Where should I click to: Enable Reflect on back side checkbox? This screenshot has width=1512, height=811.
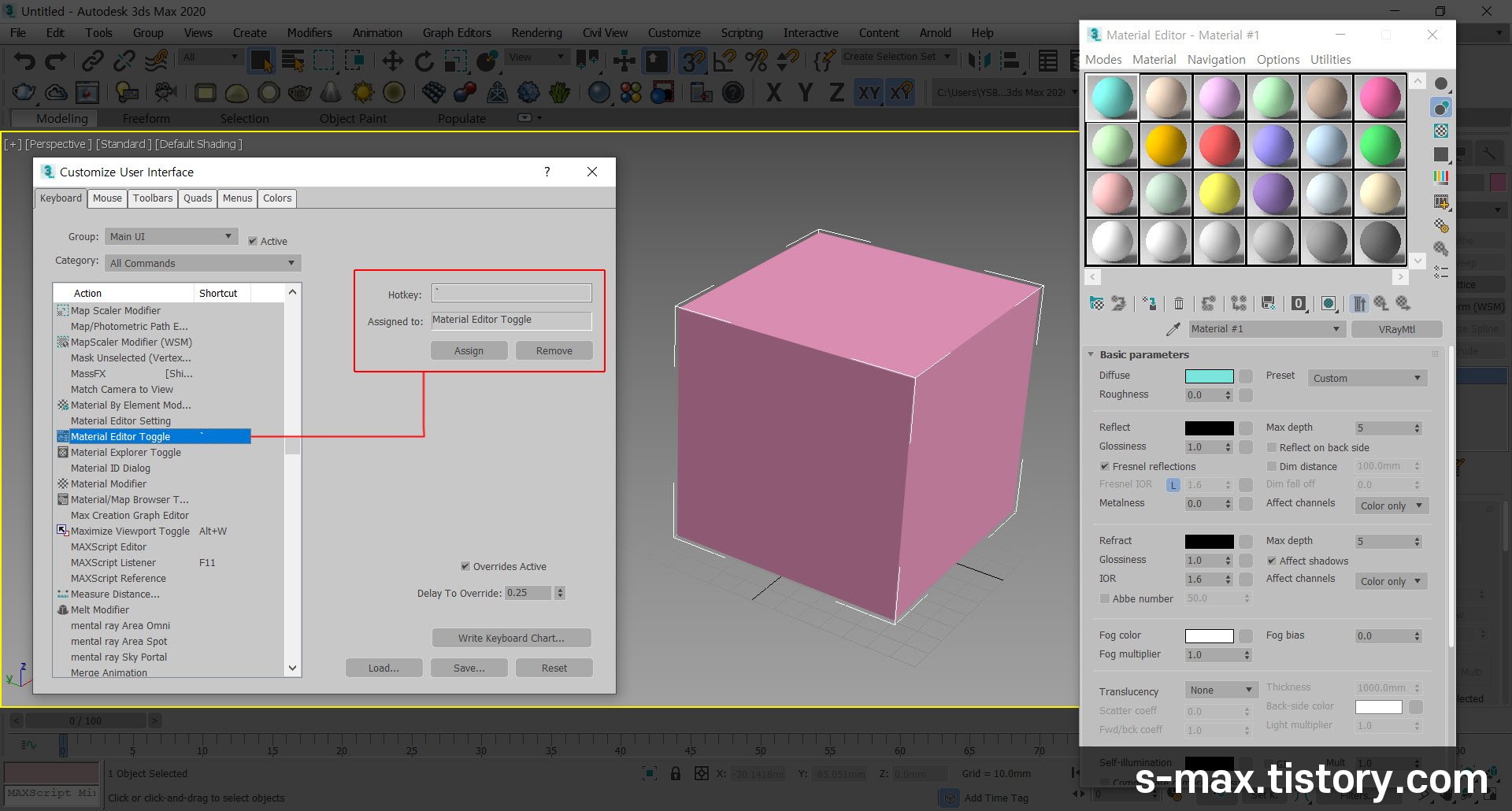(1271, 447)
